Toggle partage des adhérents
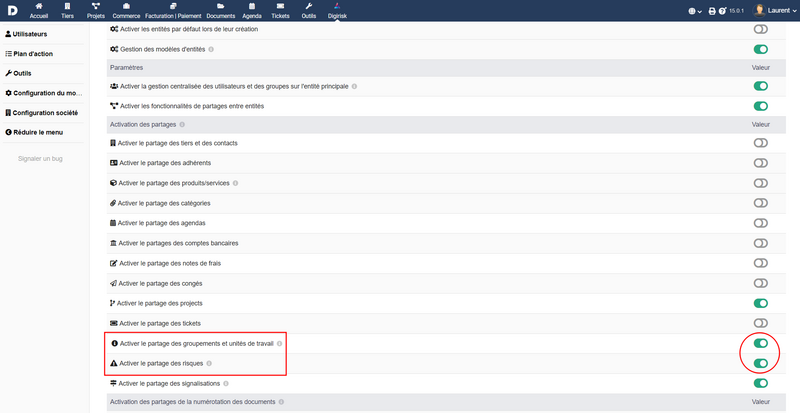Image resolution: width=800 pixels, height=413 pixels. (760, 163)
